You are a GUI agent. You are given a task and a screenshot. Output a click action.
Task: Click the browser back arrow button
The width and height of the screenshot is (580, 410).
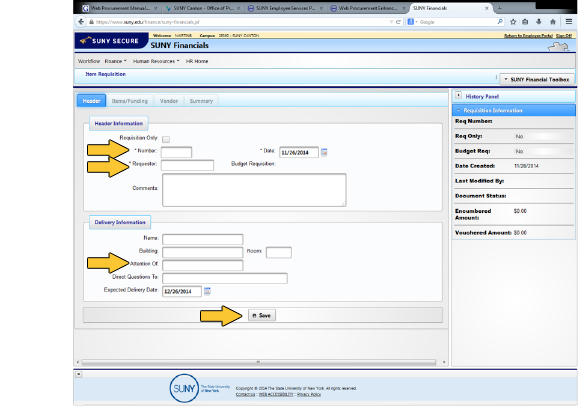click(x=81, y=22)
